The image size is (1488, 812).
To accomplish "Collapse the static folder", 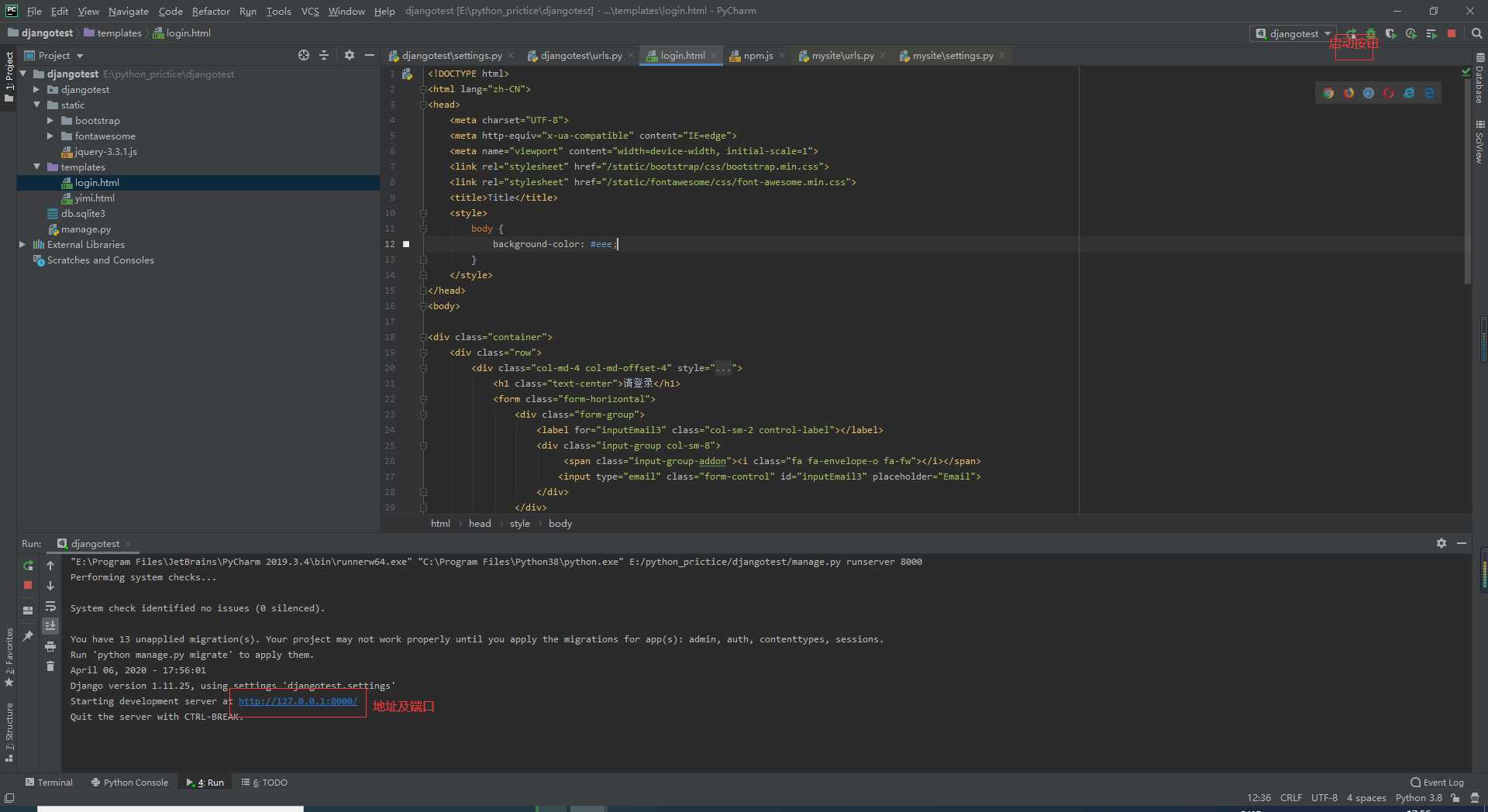I will pos(36,105).
